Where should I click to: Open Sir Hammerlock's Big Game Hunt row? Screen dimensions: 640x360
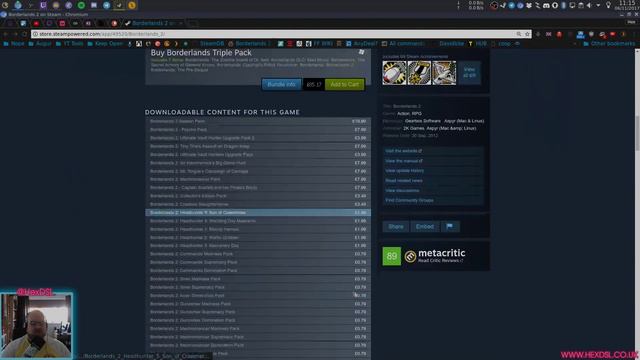(258, 163)
